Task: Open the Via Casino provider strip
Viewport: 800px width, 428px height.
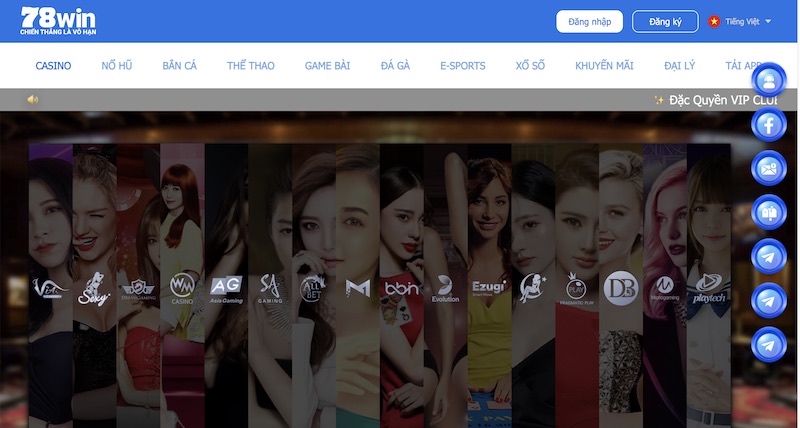Action: pos(51,288)
